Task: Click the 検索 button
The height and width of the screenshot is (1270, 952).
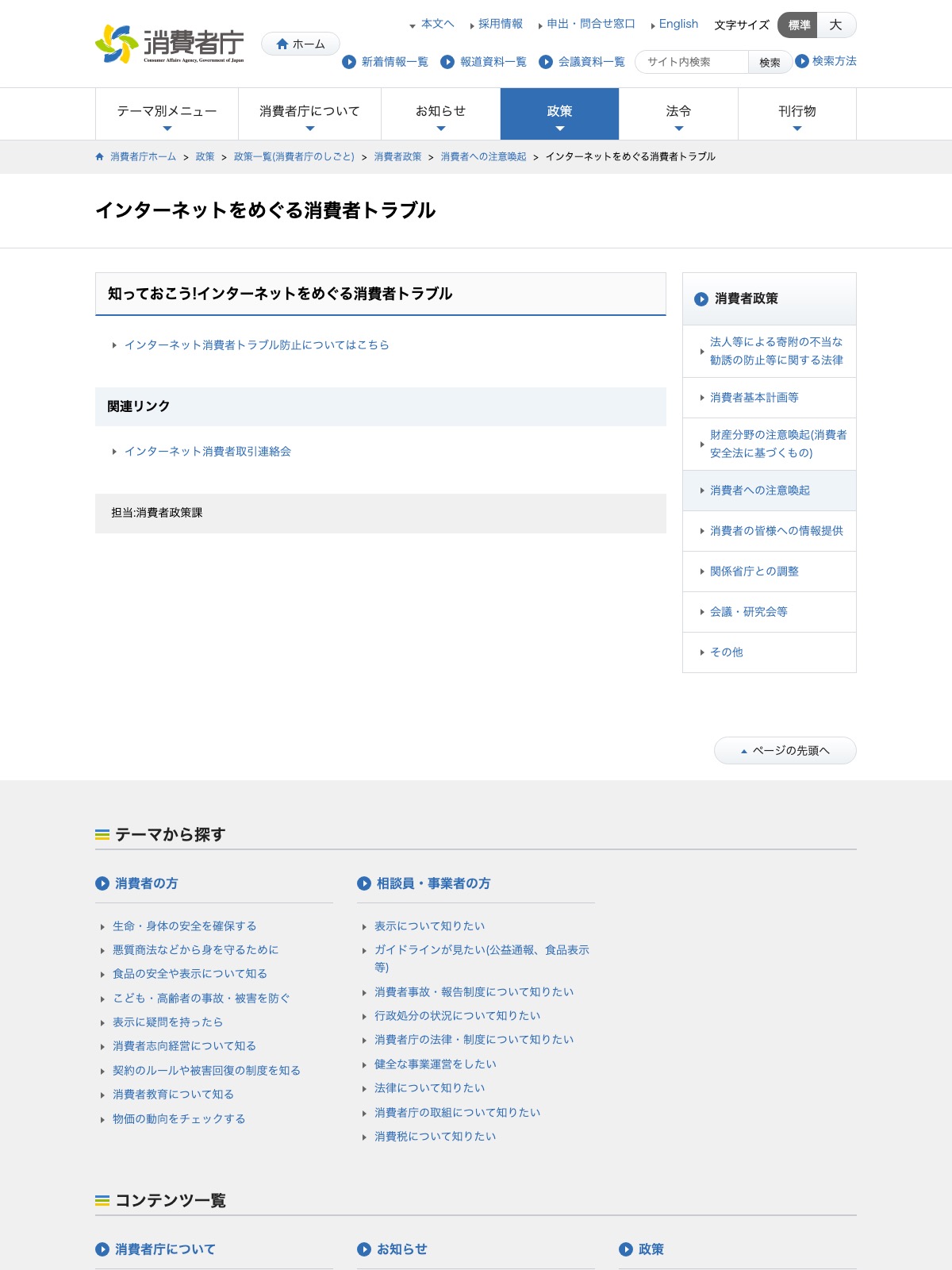Action: click(770, 62)
